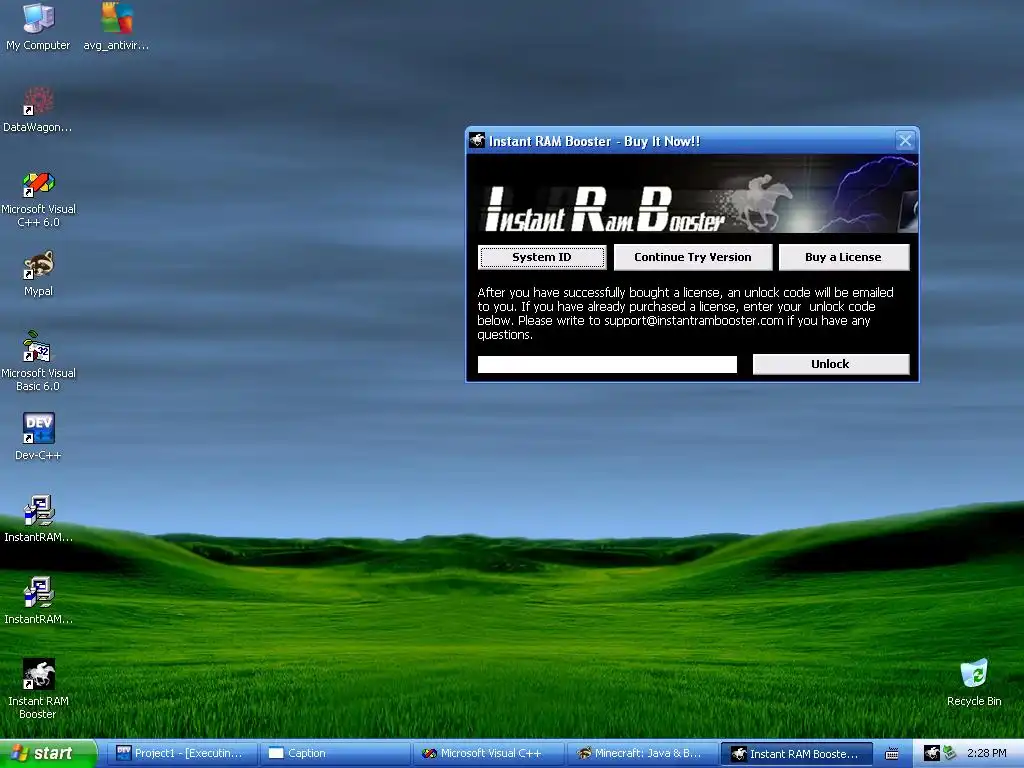Image resolution: width=1024 pixels, height=768 pixels.
Task: Select the Dev-C++ desktop shortcut
Action: pos(38,436)
